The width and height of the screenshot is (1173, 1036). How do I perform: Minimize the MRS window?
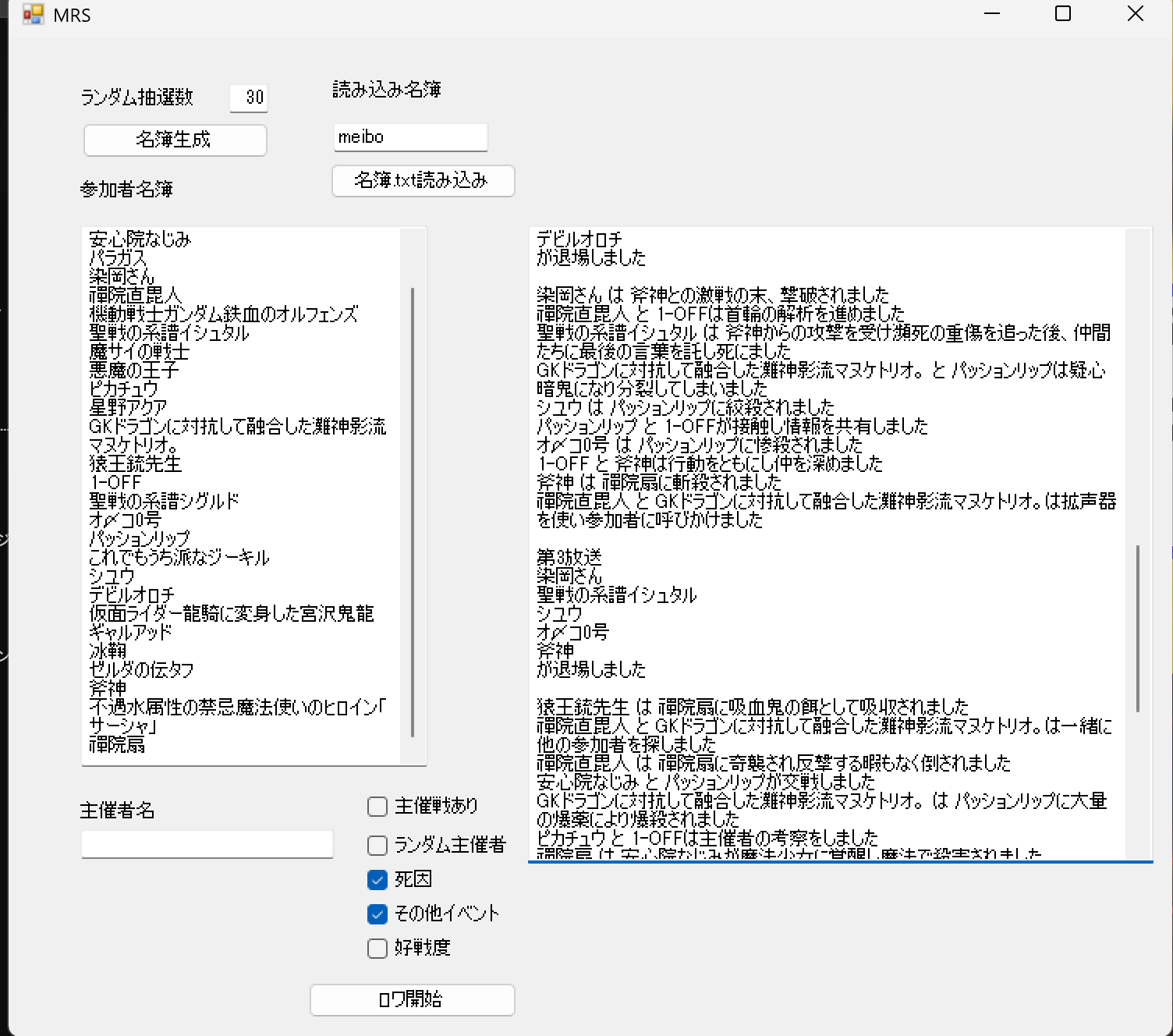tap(992, 14)
